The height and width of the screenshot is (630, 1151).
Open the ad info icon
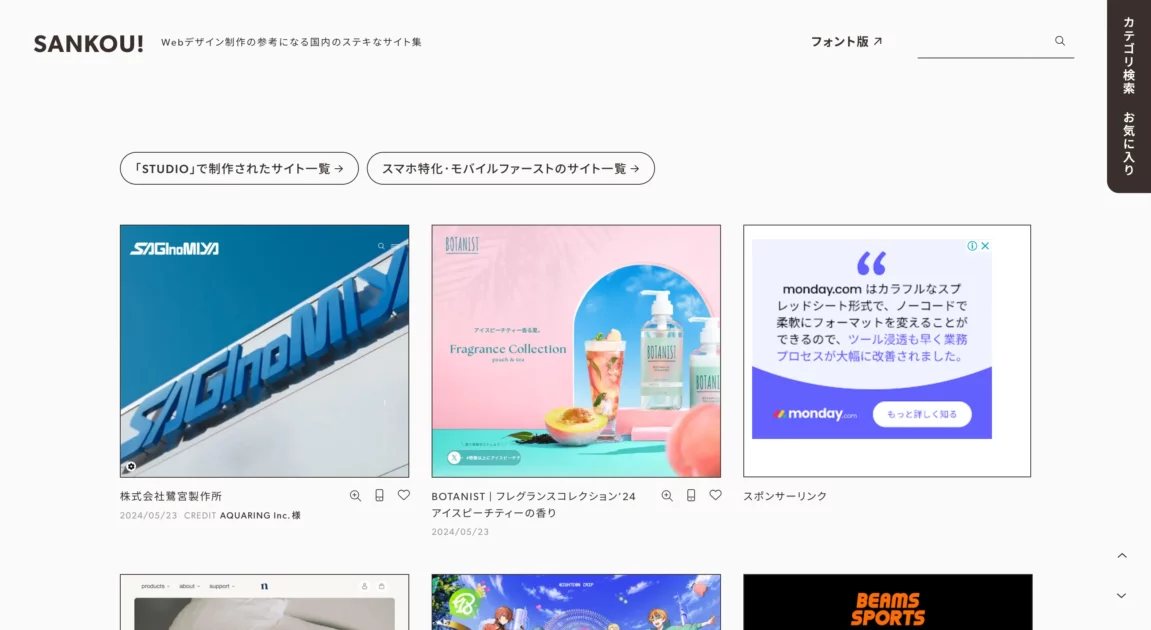click(972, 246)
